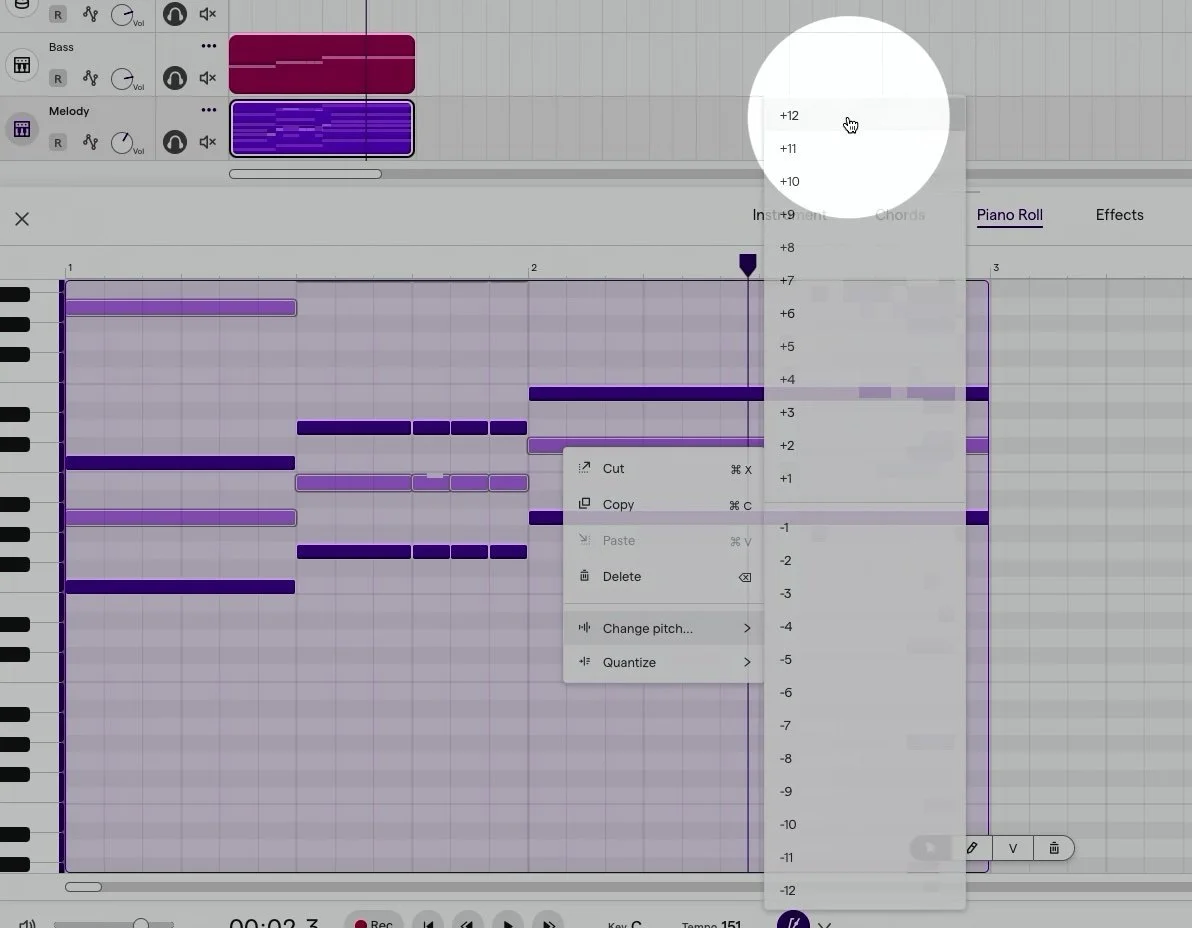Image resolution: width=1192 pixels, height=928 pixels.
Task: Select +1 pitch shift option
Action: click(x=864, y=479)
